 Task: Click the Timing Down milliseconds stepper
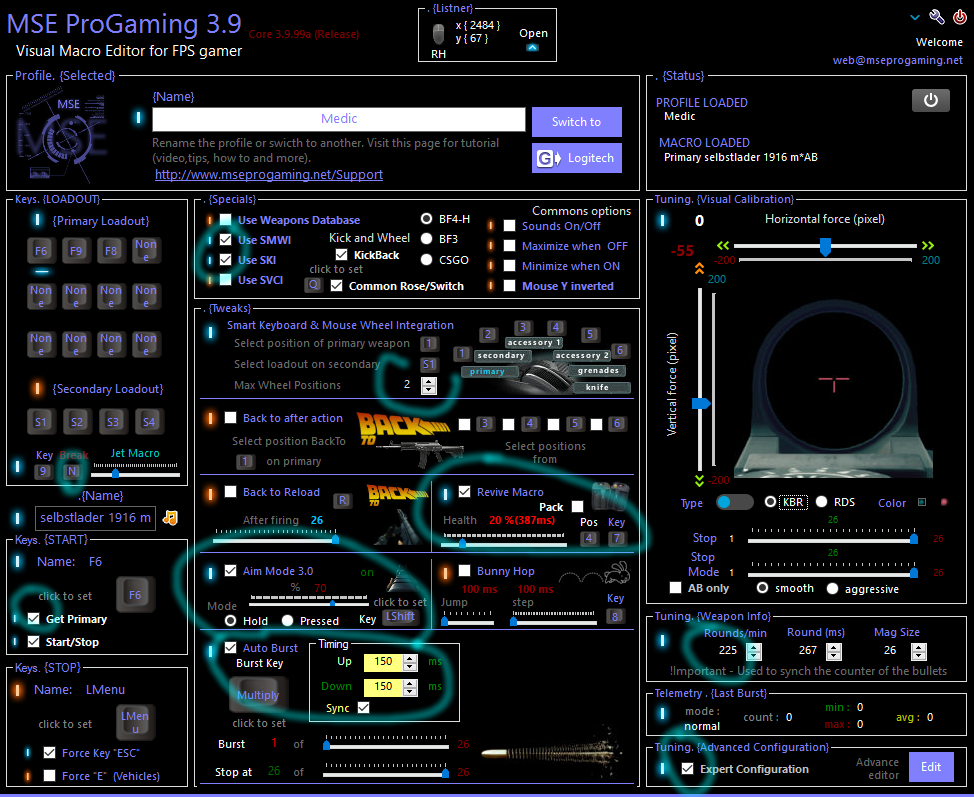click(410, 687)
